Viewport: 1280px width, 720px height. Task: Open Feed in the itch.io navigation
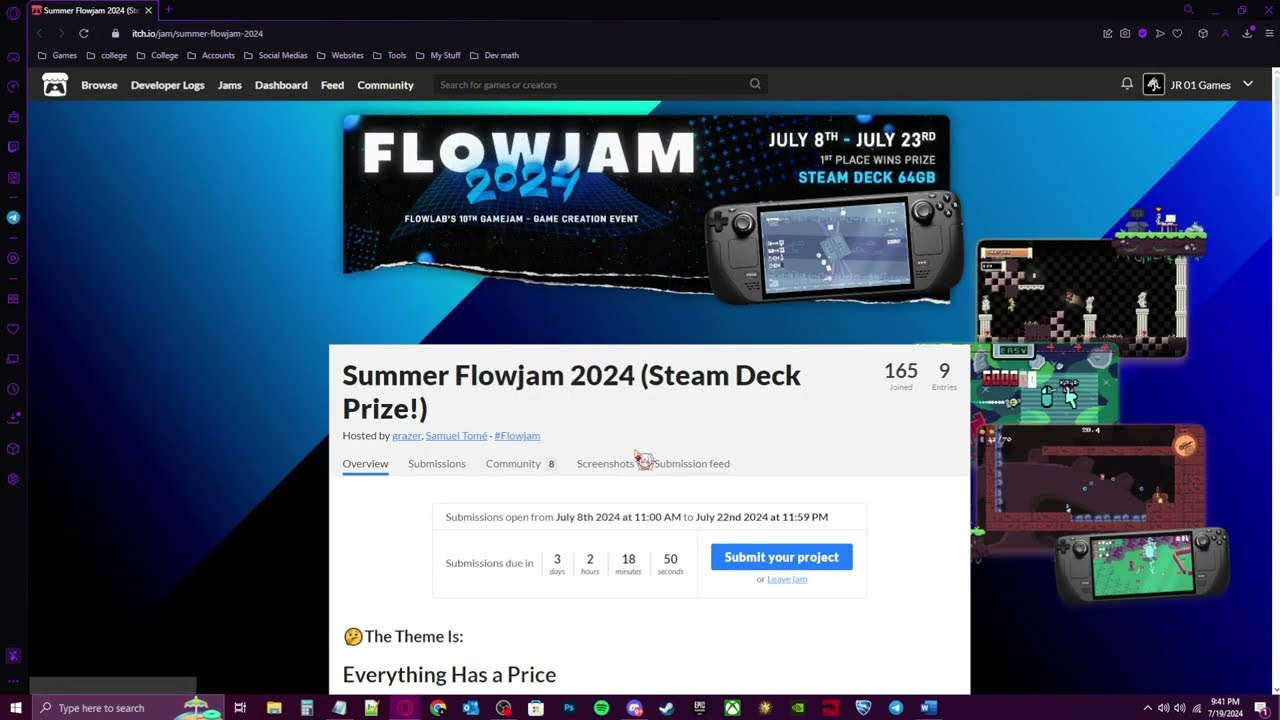point(332,85)
